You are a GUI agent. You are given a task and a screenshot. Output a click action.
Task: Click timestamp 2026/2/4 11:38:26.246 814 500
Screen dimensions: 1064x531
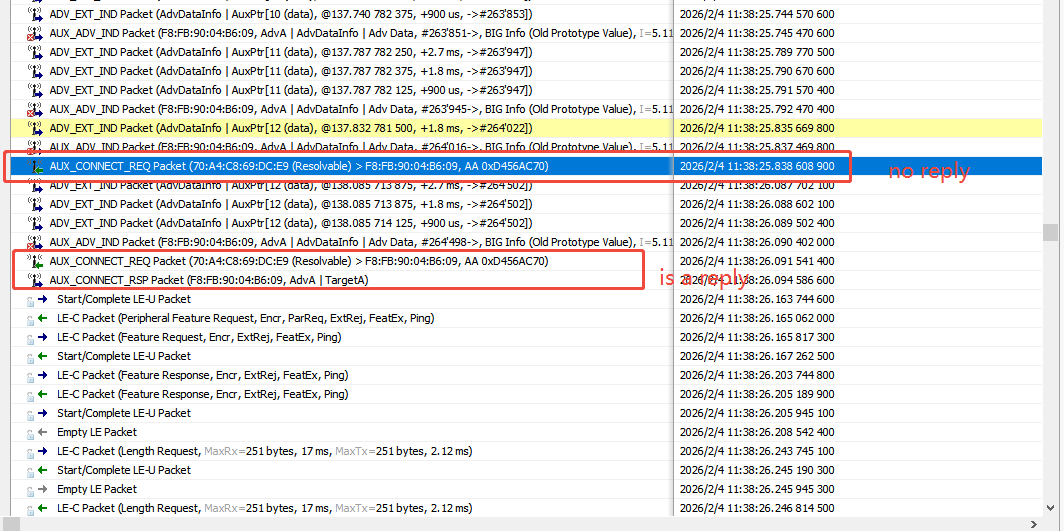(x=757, y=508)
